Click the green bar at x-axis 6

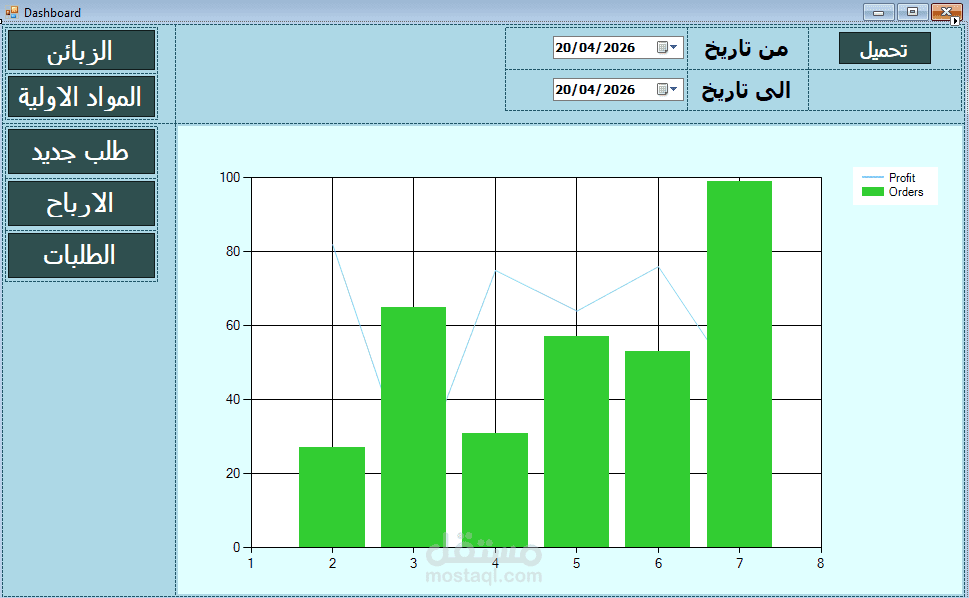658,449
